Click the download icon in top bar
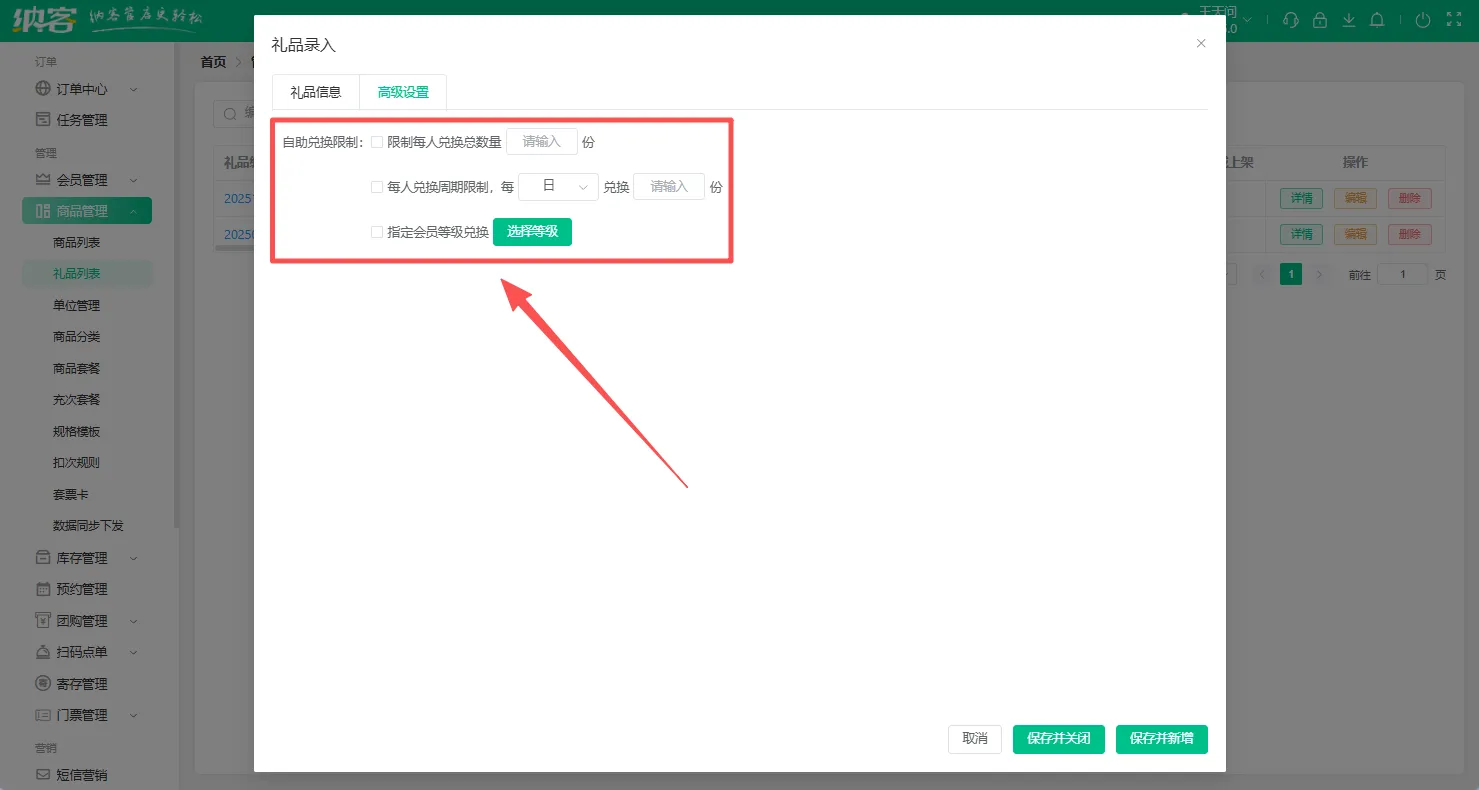1479x790 pixels. [x=1349, y=20]
